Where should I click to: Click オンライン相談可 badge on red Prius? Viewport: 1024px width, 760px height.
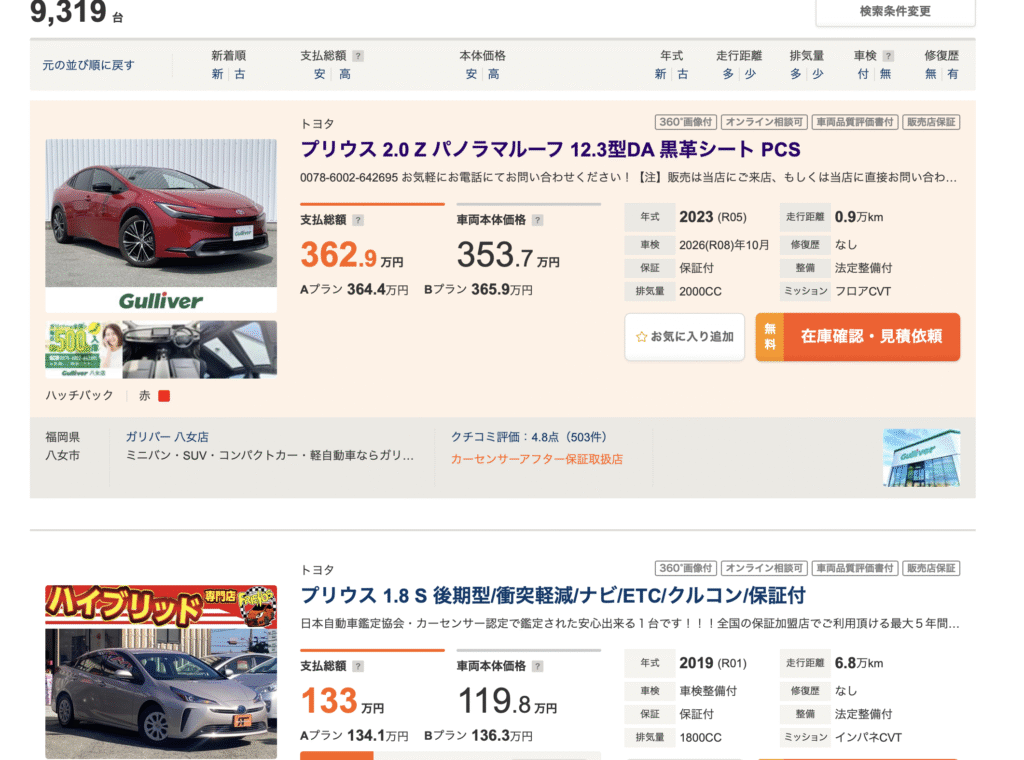click(x=764, y=122)
